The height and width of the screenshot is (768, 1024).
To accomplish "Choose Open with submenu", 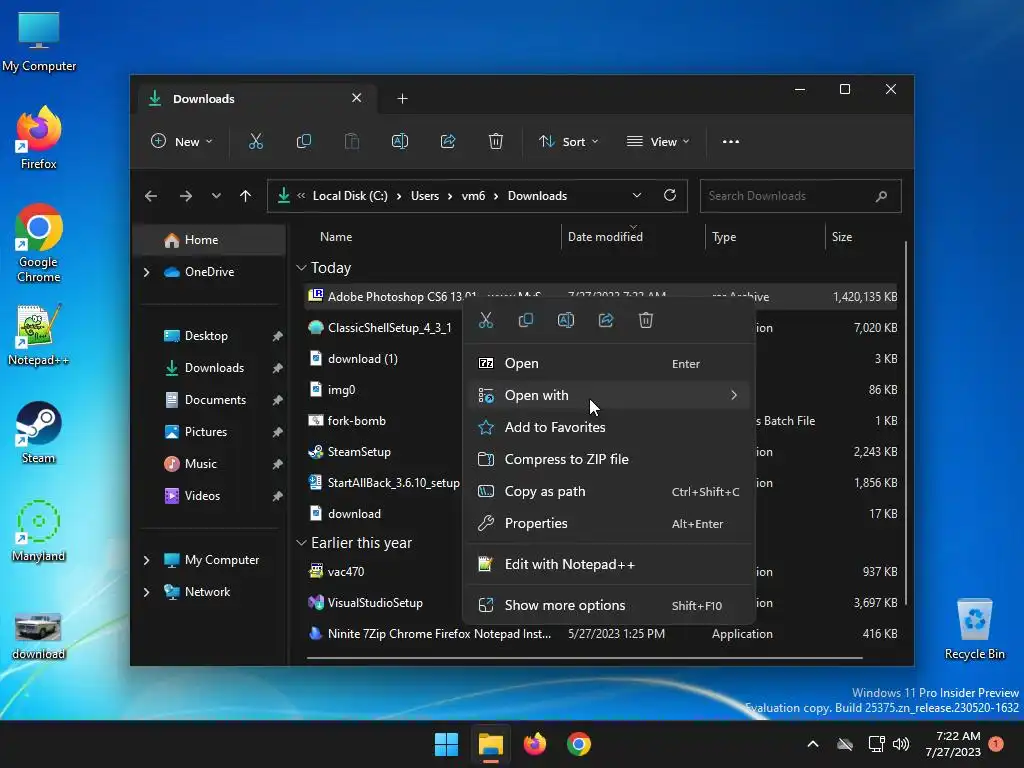I will (x=609, y=395).
